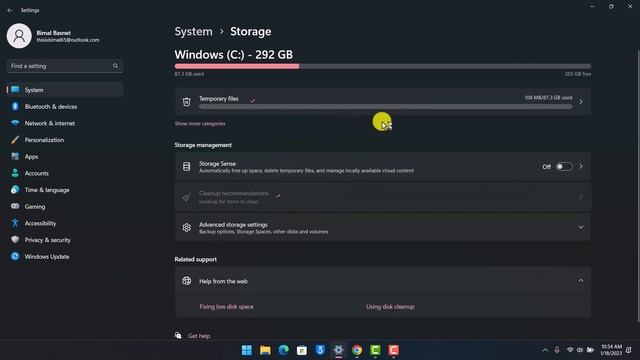
Task: Open Fixing low disk space link
Action: point(227,307)
